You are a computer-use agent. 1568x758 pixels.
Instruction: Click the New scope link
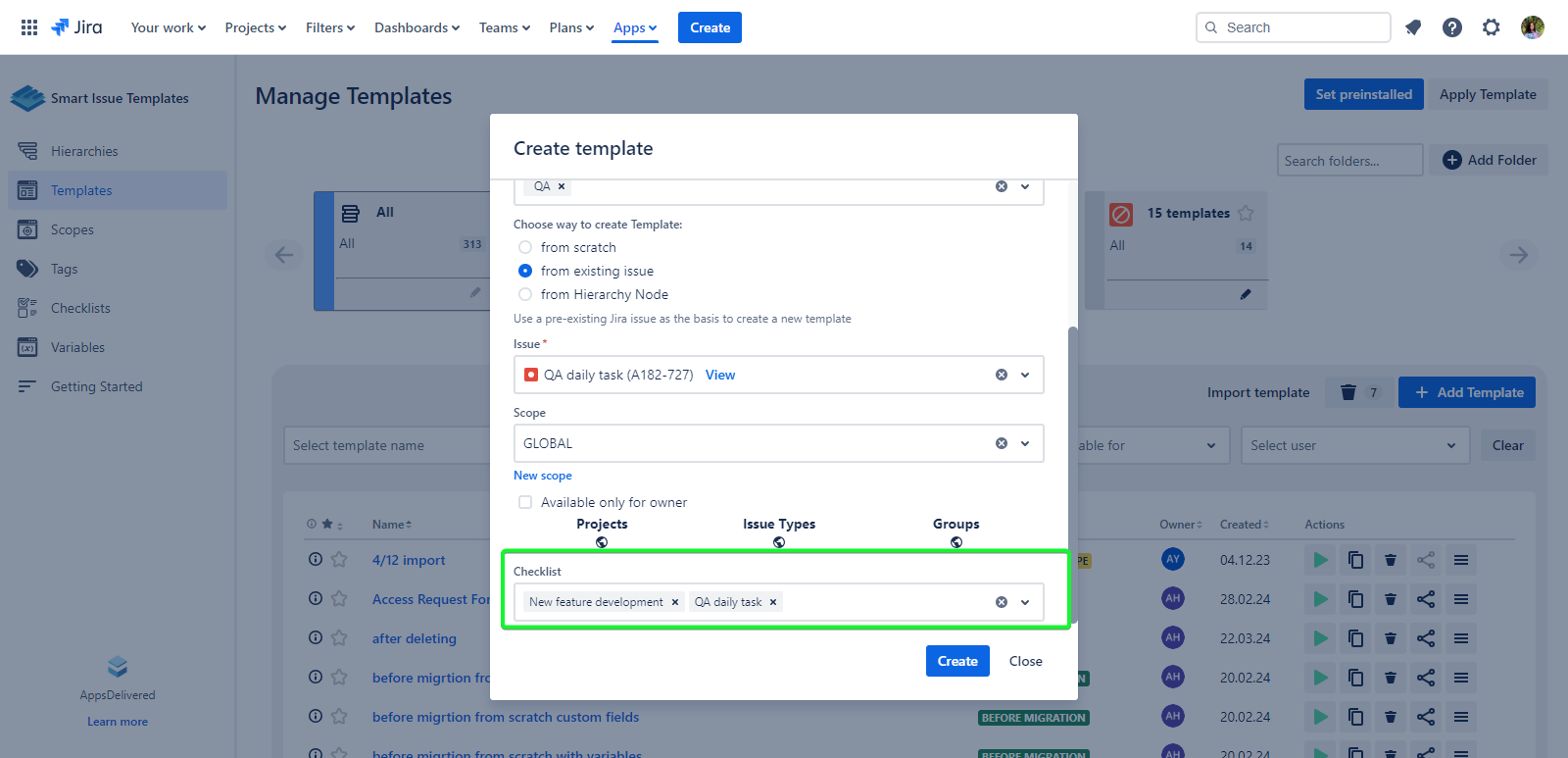(543, 476)
